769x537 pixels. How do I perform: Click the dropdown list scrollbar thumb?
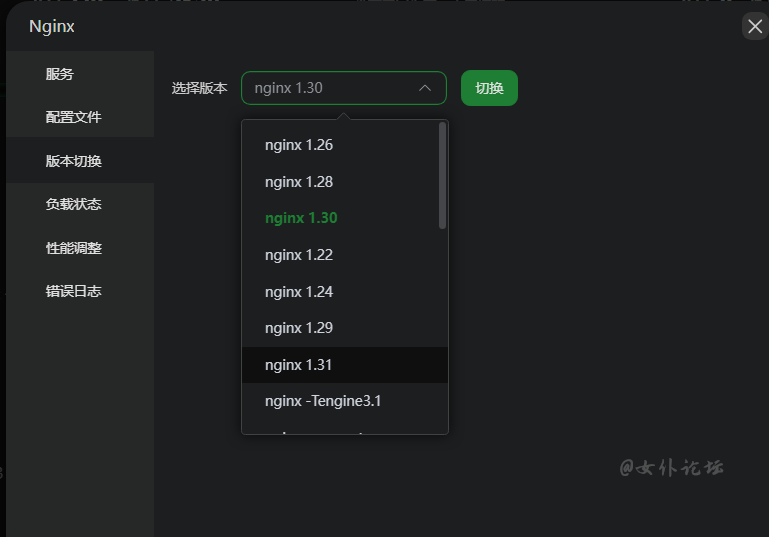coord(442,176)
